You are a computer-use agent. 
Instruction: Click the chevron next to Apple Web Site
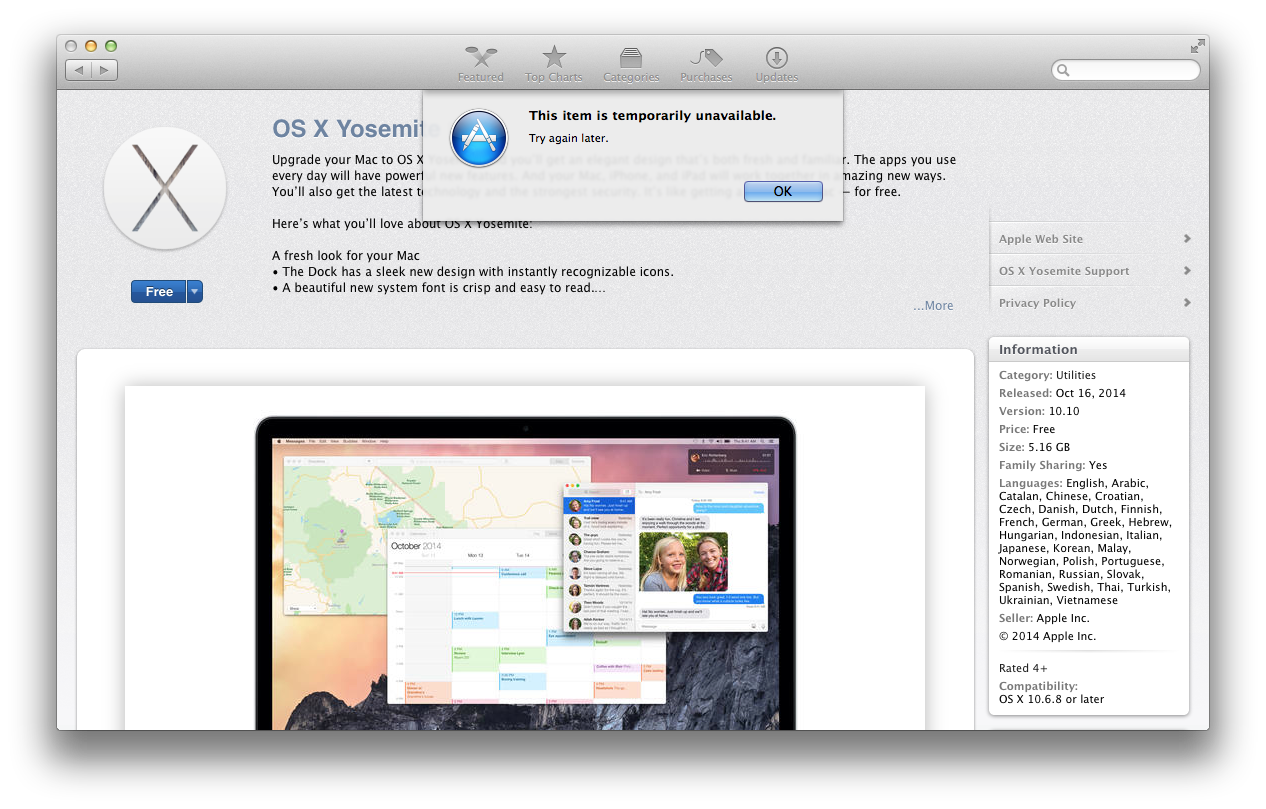coord(1187,239)
